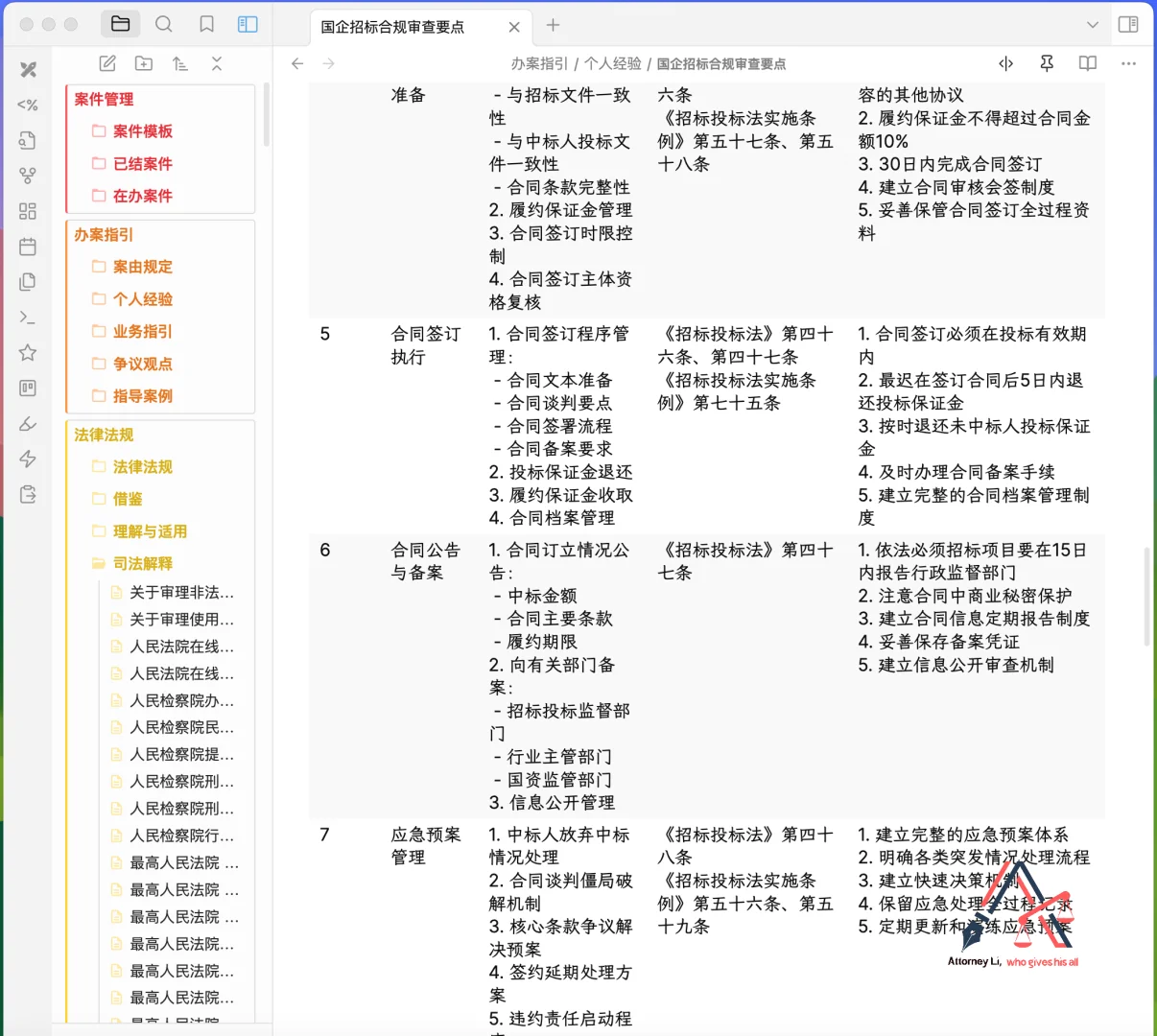
Task: Go back using the left arrow button
Action: pyautogui.click(x=297, y=63)
